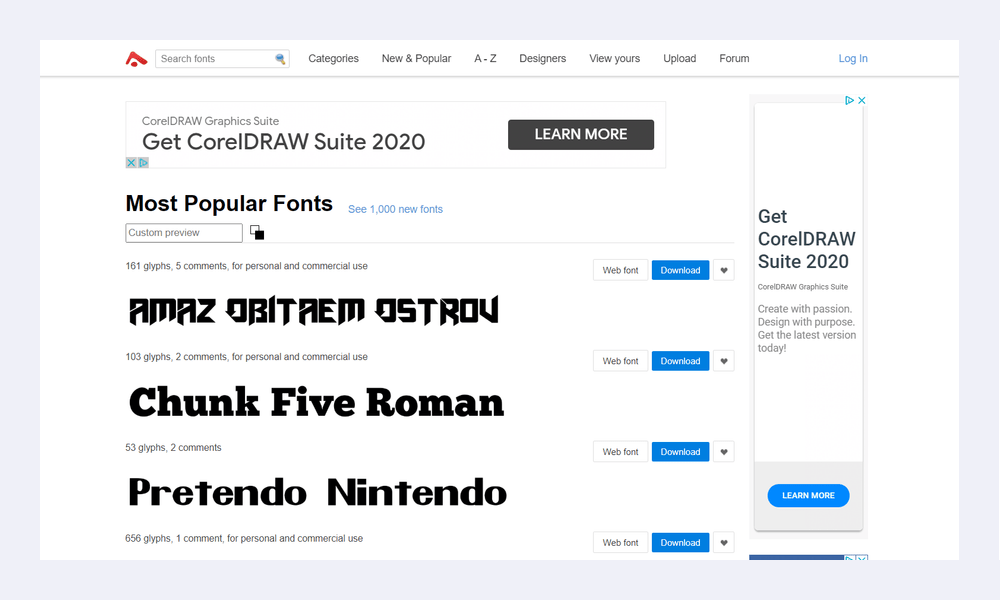Get Web font for Chunk Five Roman
Viewport: 1000px width, 600px height.
(621, 361)
